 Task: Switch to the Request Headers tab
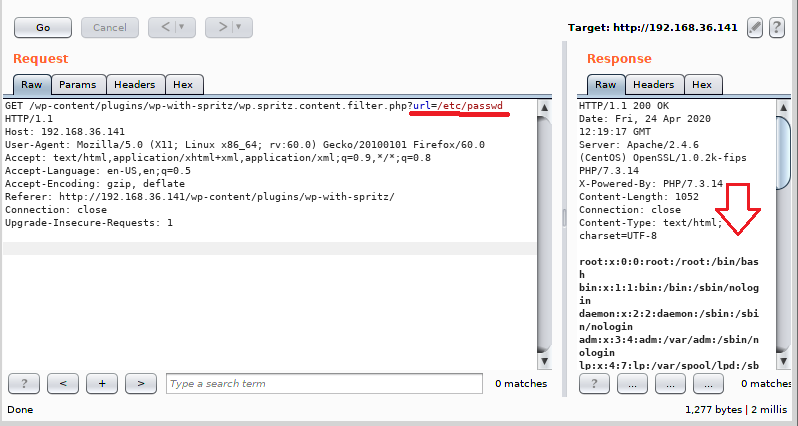click(x=135, y=84)
